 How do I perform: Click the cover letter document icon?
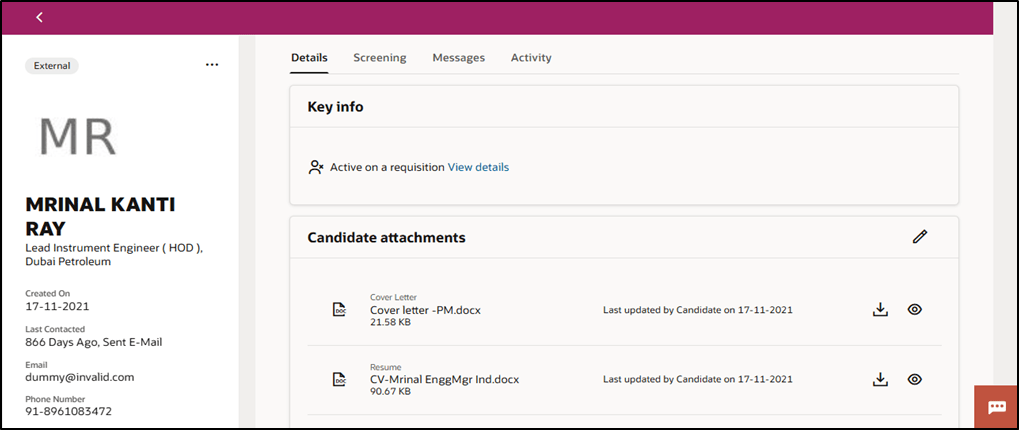339,310
